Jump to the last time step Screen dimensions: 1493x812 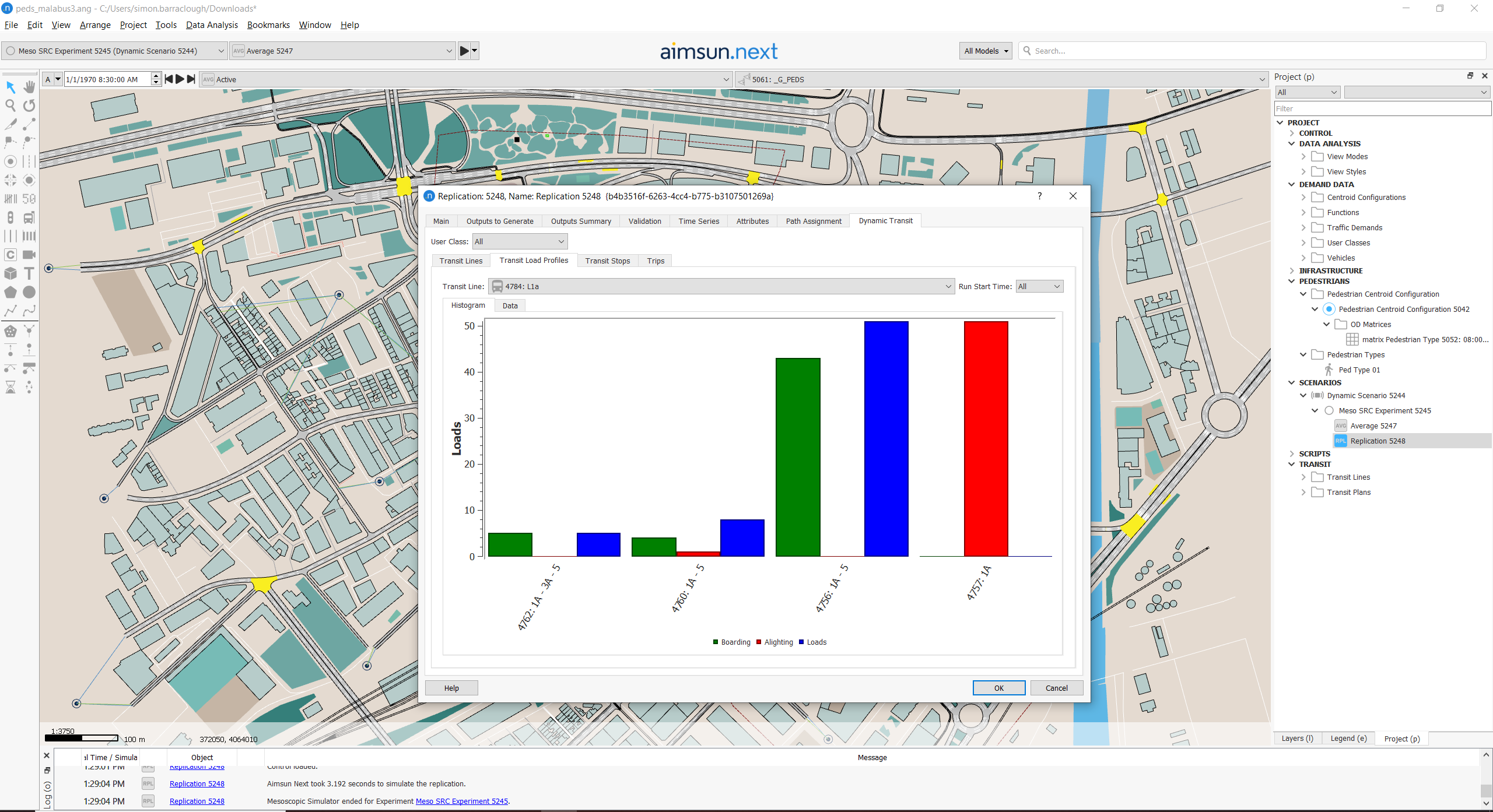click(191, 79)
